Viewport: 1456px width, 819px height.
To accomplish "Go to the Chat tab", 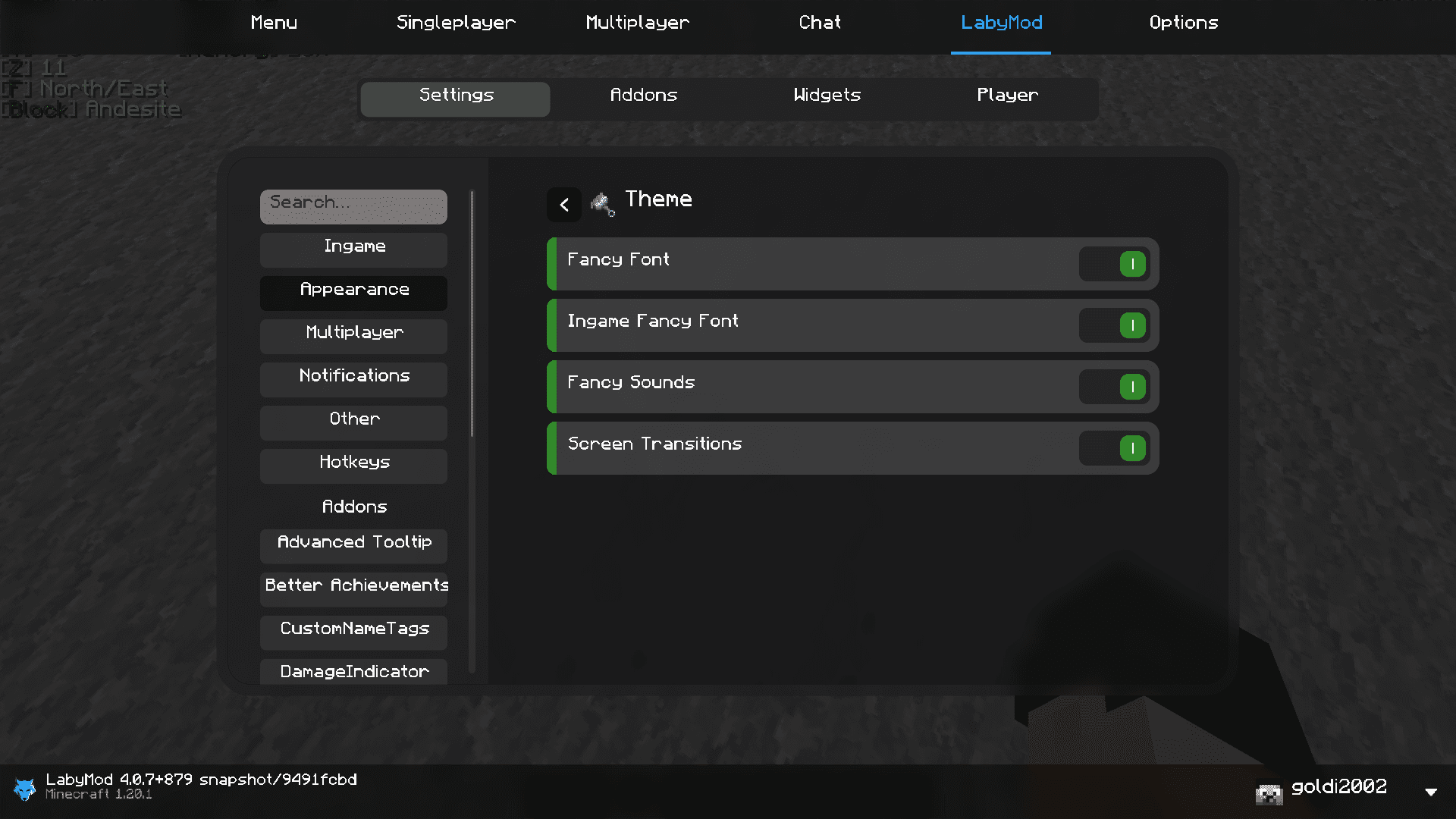I will click(x=820, y=23).
